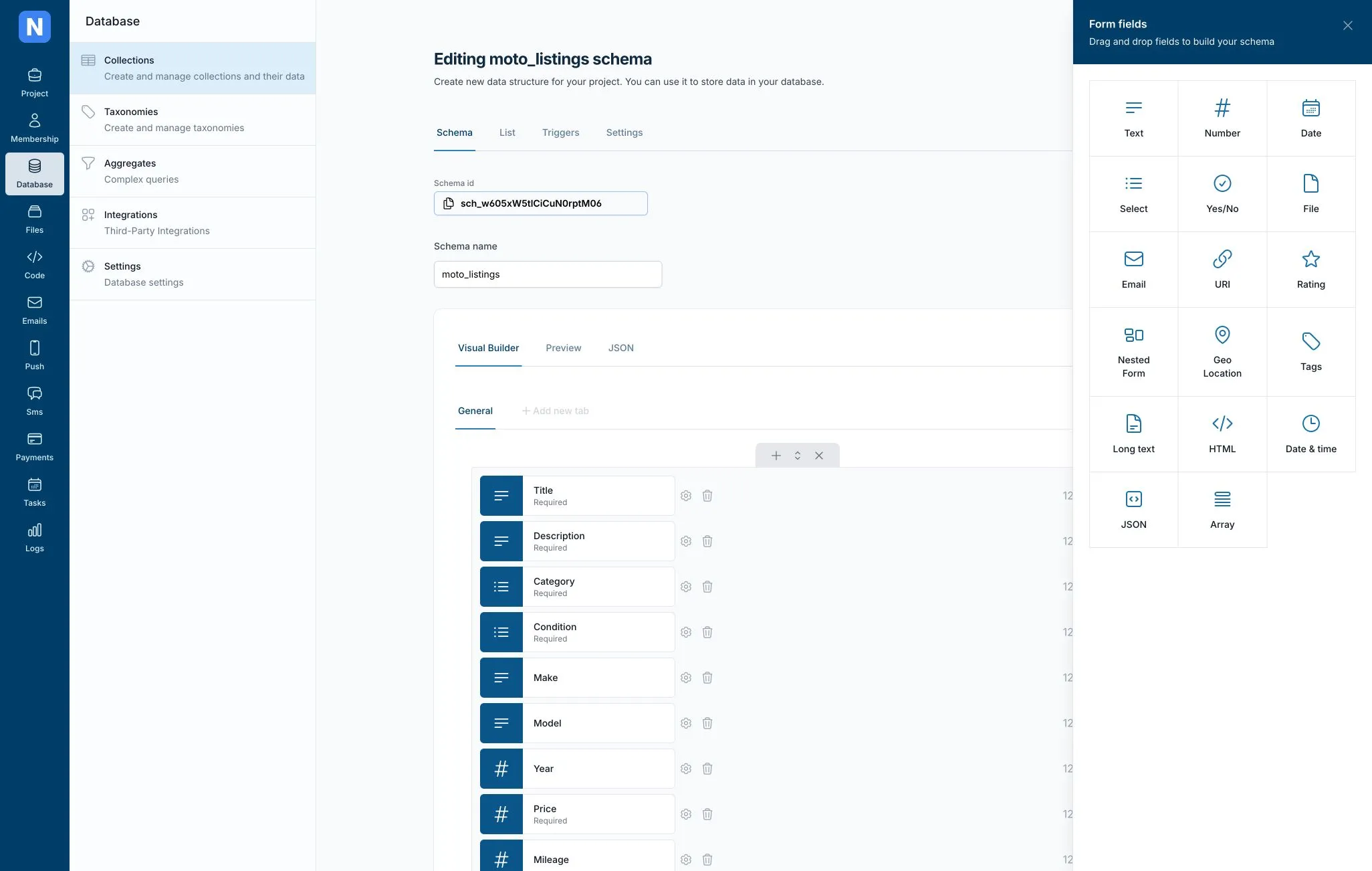Open the Preview tab
1372x871 pixels.
564,348
